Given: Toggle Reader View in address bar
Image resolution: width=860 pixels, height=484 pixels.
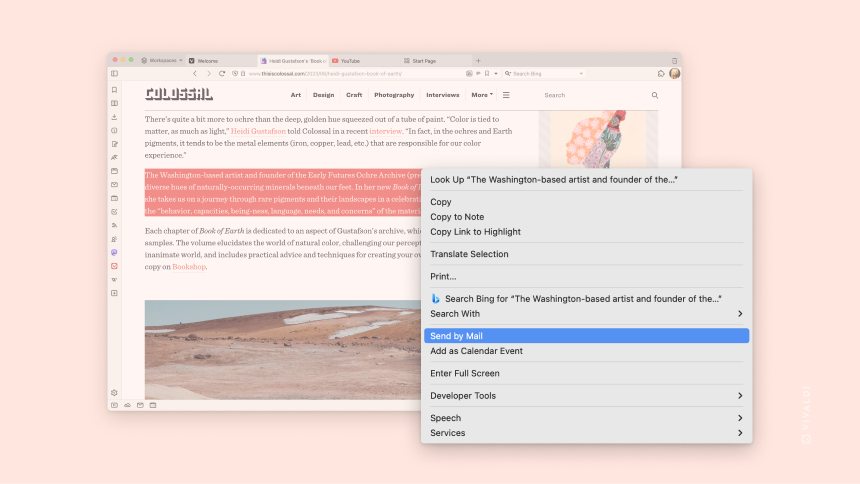Looking at the screenshot, I should coord(478,74).
